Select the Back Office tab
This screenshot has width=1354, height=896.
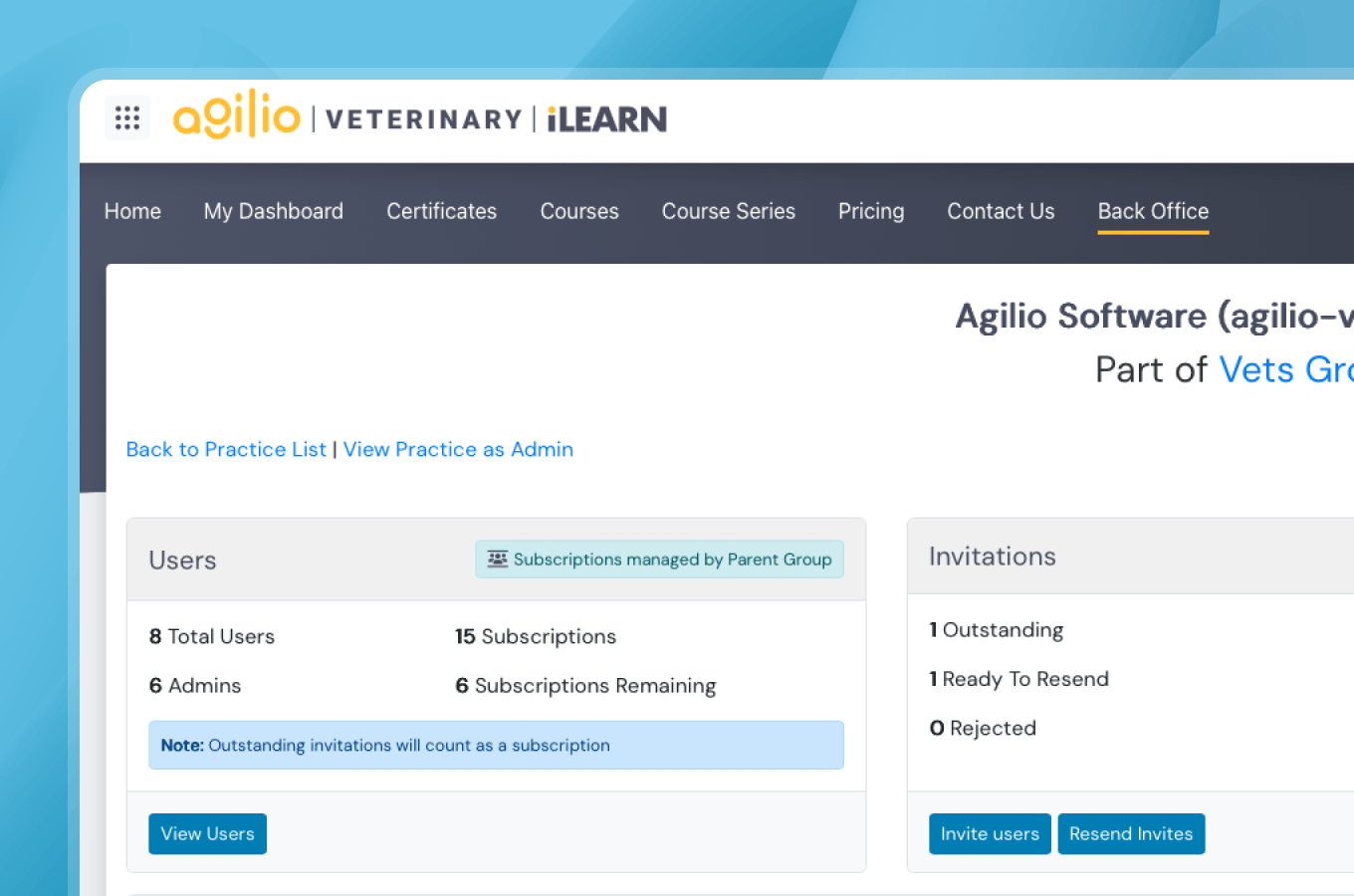click(x=1153, y=211)
